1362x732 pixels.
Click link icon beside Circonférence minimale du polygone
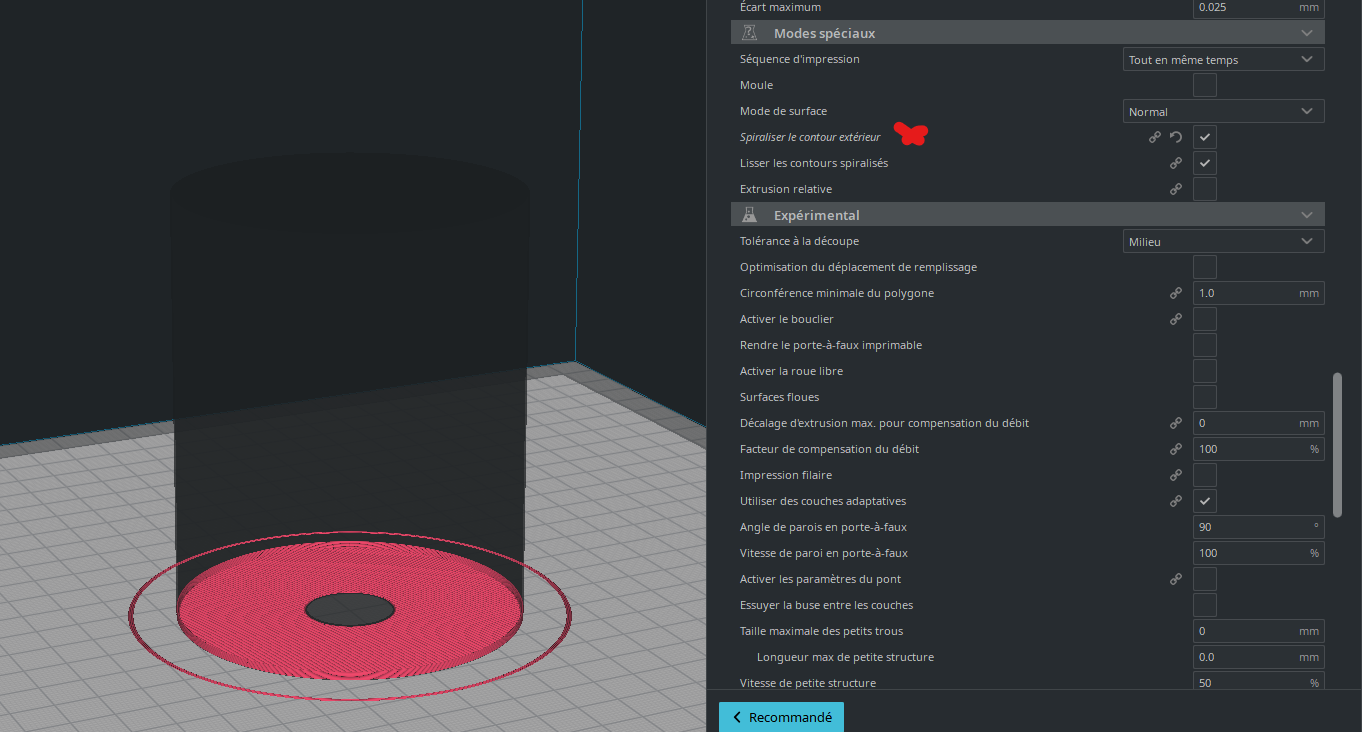1176,293
